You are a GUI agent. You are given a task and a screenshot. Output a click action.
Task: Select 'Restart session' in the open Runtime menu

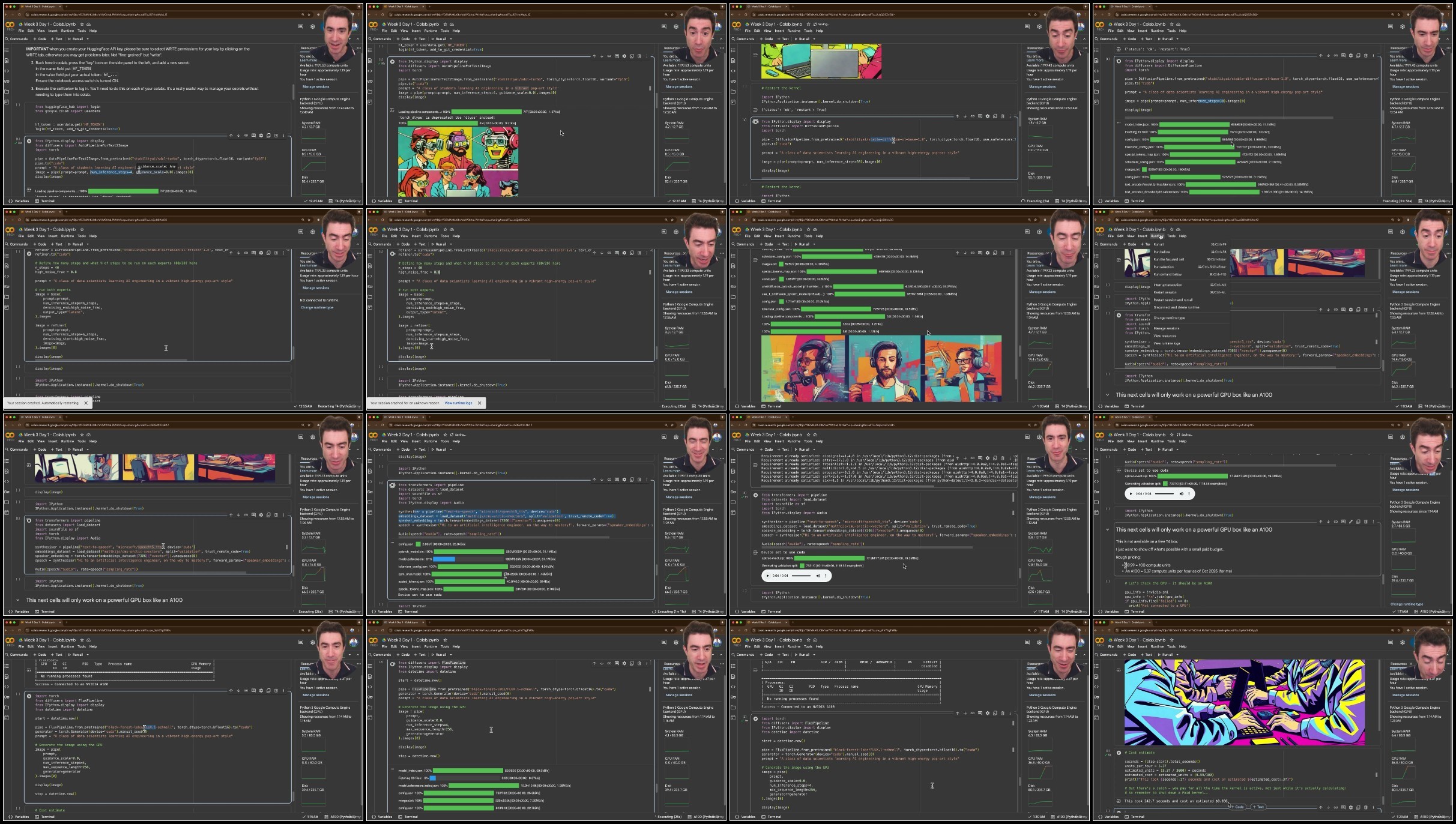pos(1165,292)
